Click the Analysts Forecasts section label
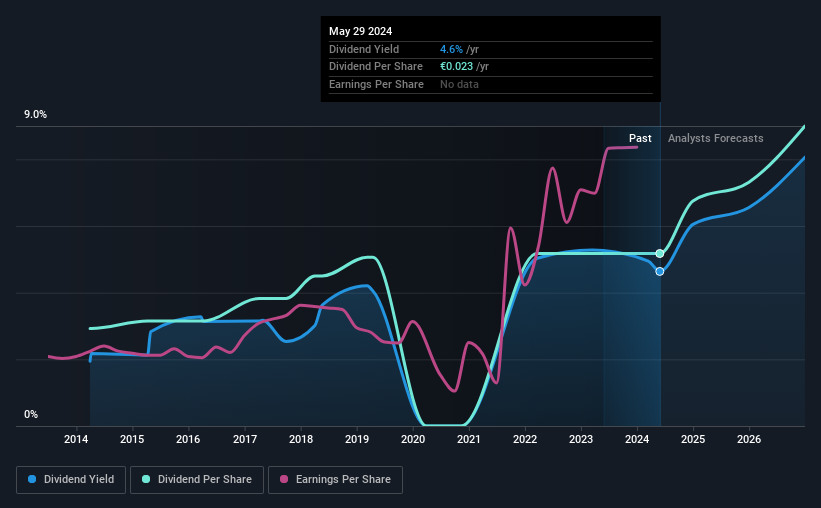Viewport: 821px width, 508px height. click(715, 138)
